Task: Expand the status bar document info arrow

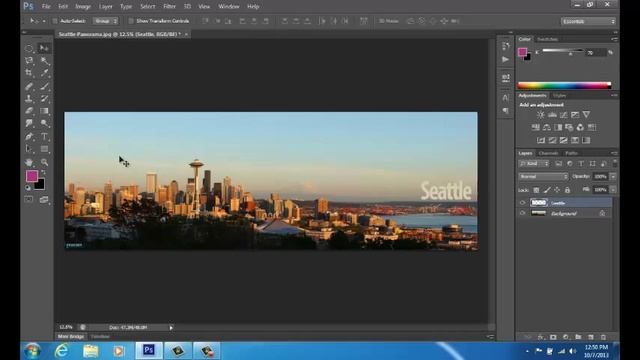Action: [x=171, y=327]
